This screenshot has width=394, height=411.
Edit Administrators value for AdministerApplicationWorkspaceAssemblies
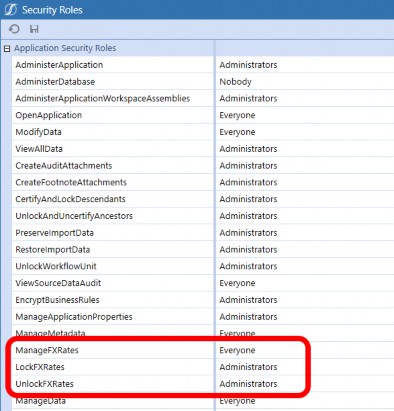[248, 98]
